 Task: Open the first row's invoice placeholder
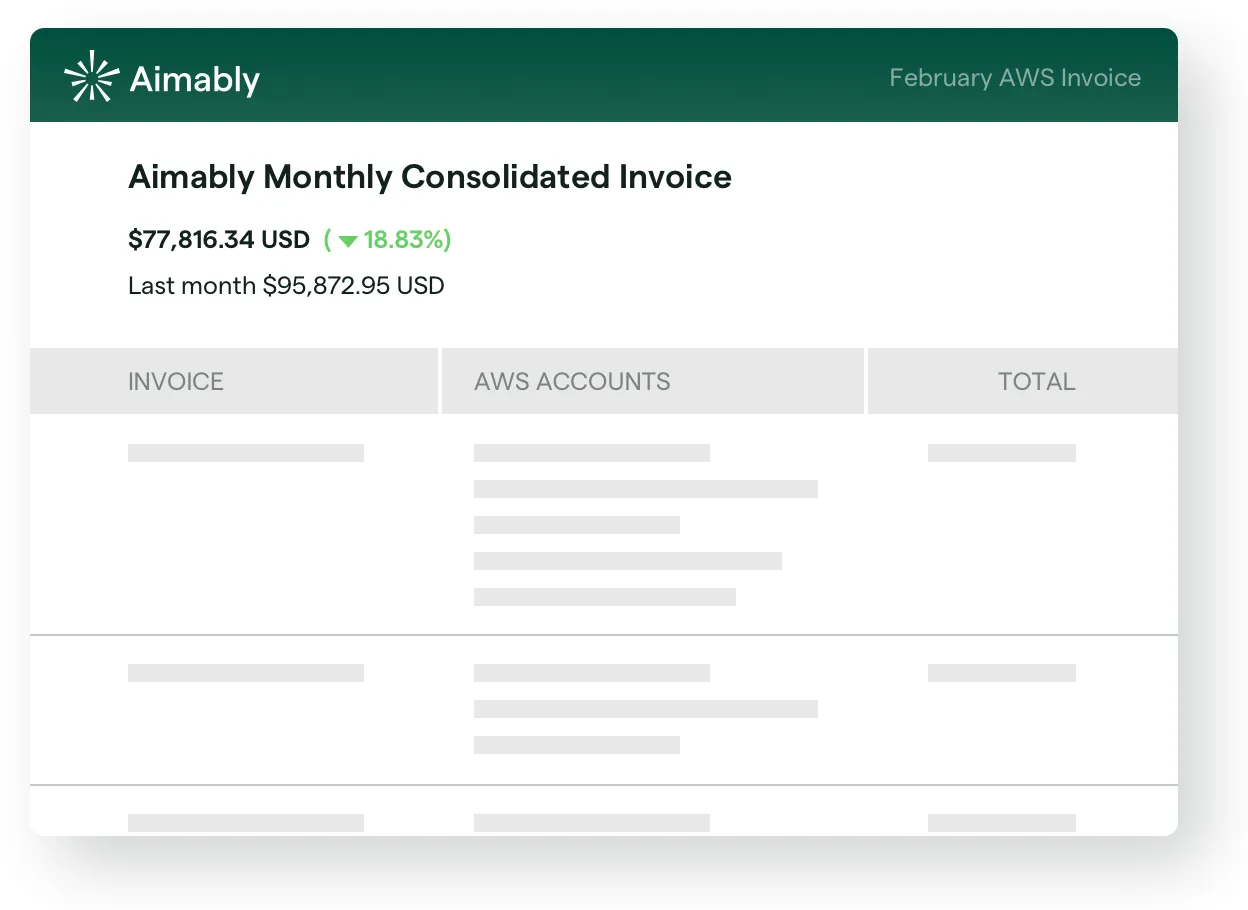coord(245,453)
